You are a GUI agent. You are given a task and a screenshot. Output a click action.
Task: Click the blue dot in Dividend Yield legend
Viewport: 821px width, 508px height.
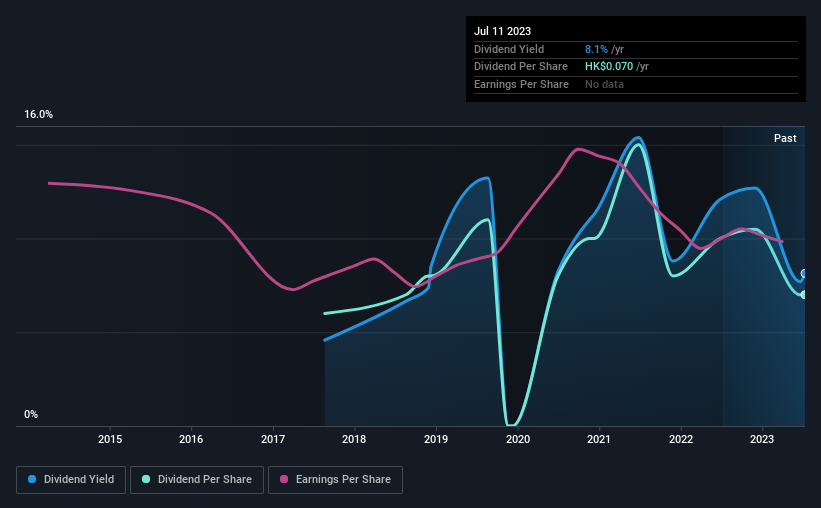click(x=32, y=479)
